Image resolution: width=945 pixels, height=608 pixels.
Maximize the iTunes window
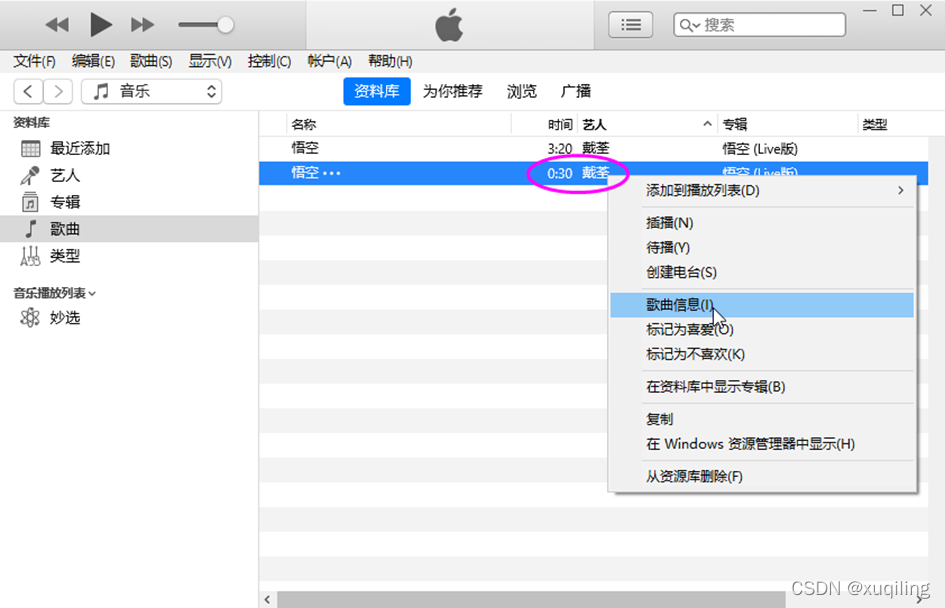898,11
